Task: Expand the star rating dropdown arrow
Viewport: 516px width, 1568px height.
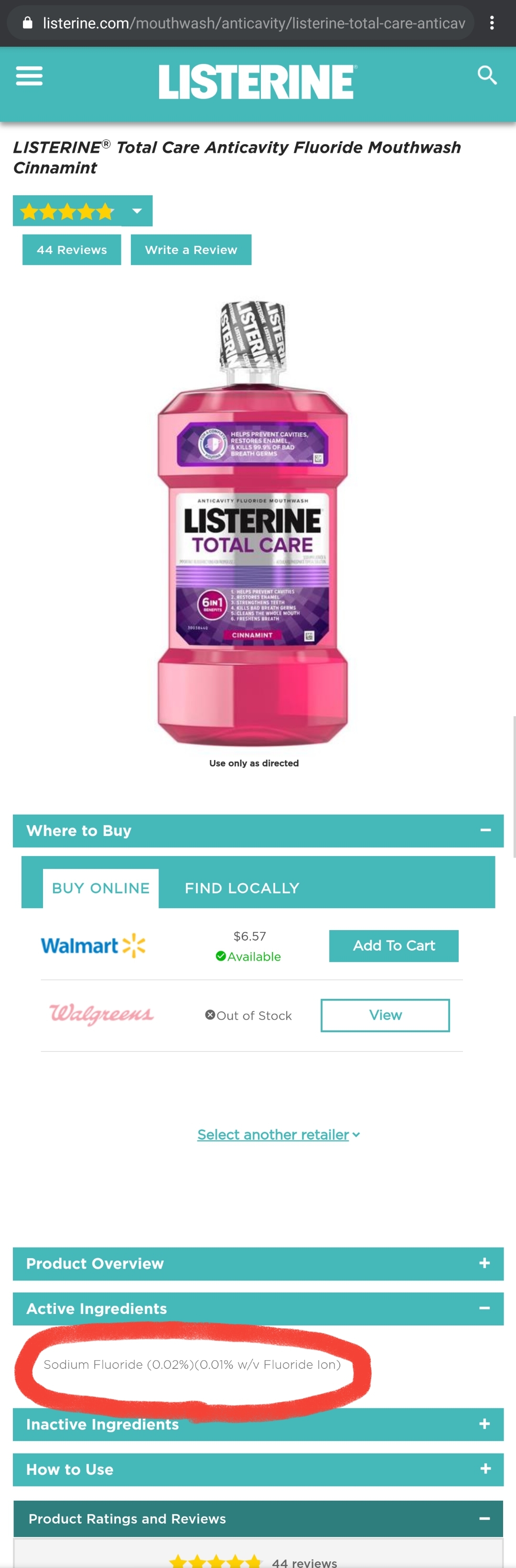Action: coord(137,211)
